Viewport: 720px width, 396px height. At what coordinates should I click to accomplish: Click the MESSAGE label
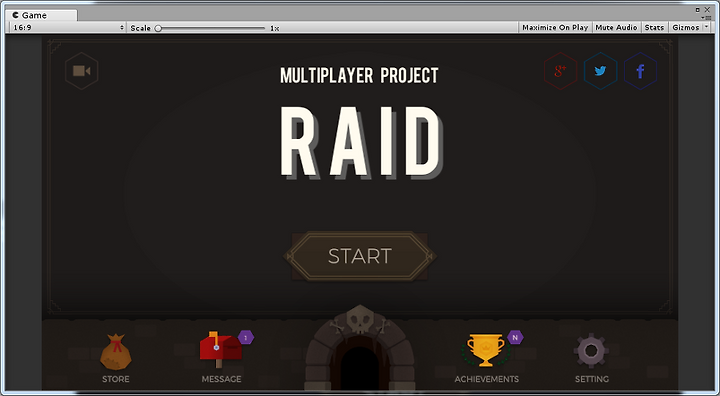(221, 379)
